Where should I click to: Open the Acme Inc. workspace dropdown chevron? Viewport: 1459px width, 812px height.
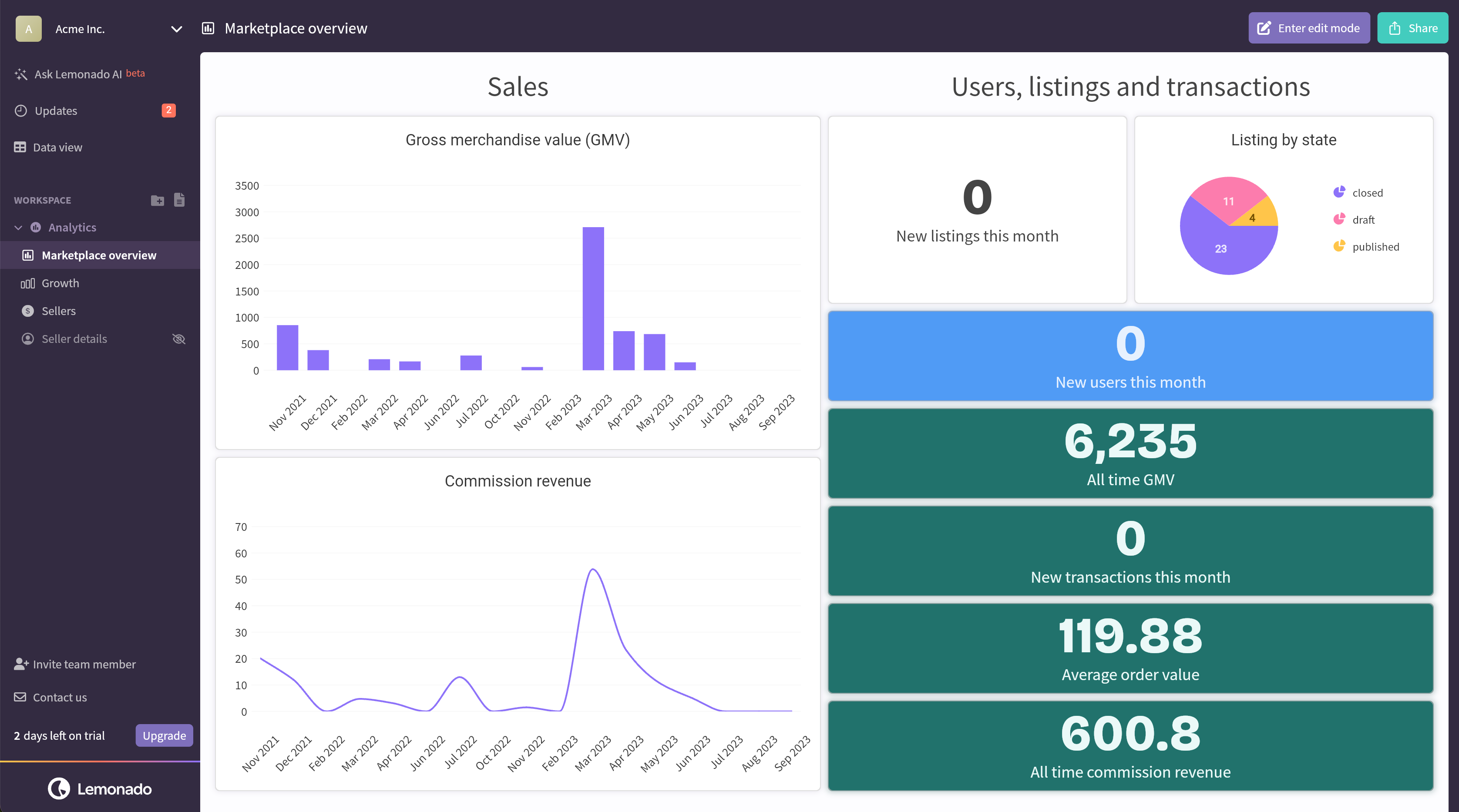(176, 29)
